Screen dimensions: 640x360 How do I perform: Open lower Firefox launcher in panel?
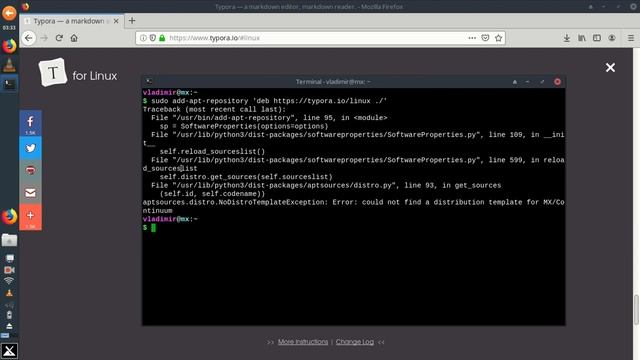pos(9,216)
